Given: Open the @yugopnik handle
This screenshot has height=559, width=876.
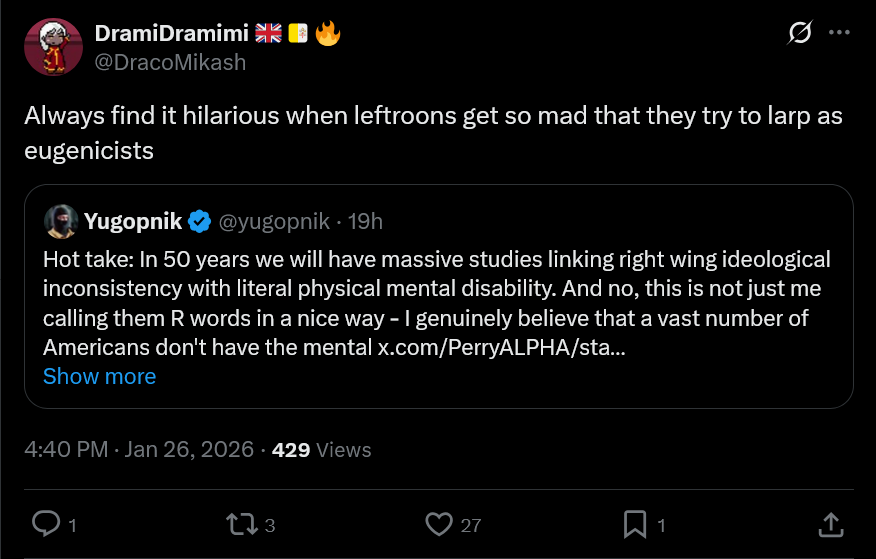Looking at the screenshot, I should pyautogui.click(x=274, y=221).
